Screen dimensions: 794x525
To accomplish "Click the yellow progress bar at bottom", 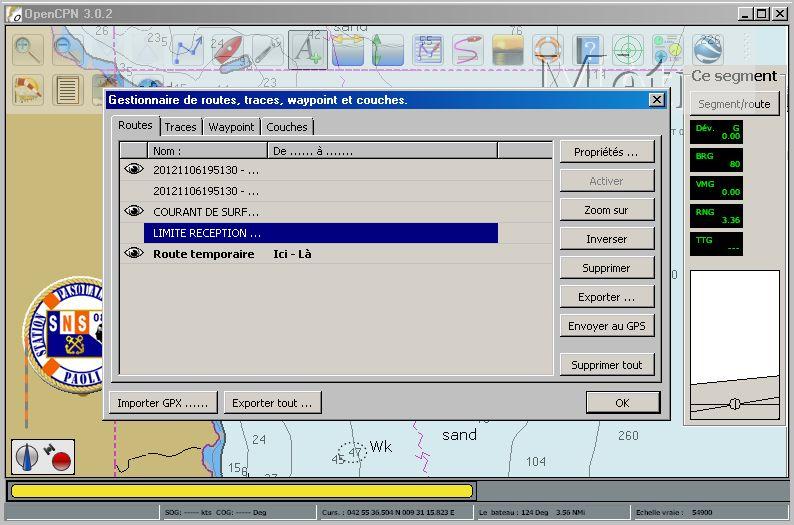I will pyautogui.click(x=240, y=491).
